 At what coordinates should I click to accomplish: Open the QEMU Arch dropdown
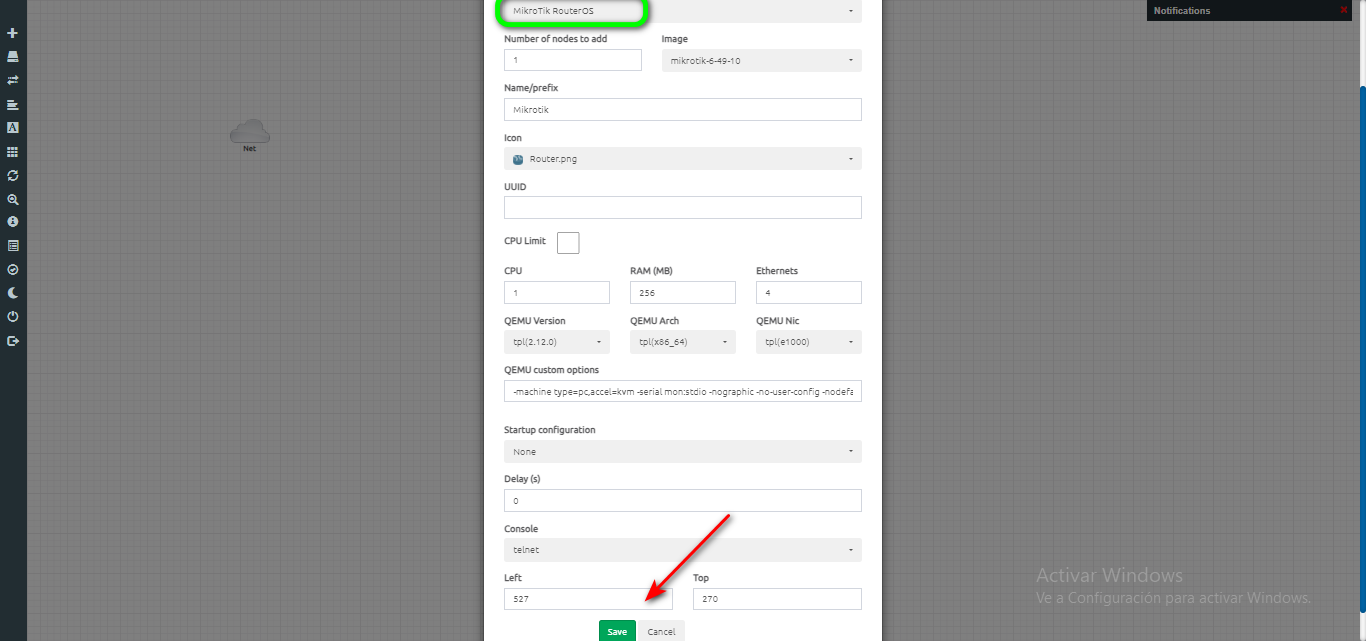683,342
